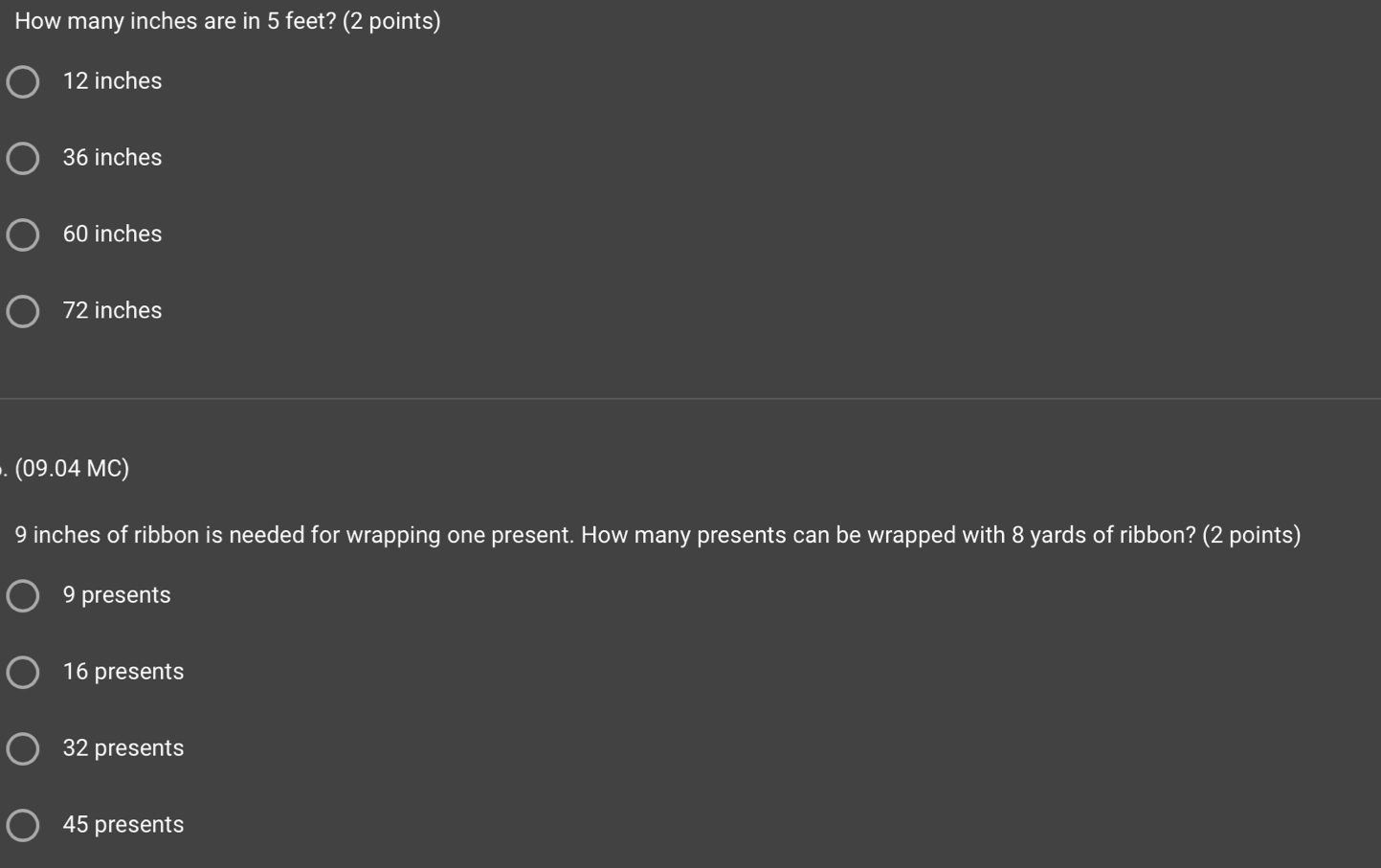Image resolution: width=1381 pixels, height=868 pixels.
Task: Click the '72 inches' answer text
Action: (x=112, y=310)
